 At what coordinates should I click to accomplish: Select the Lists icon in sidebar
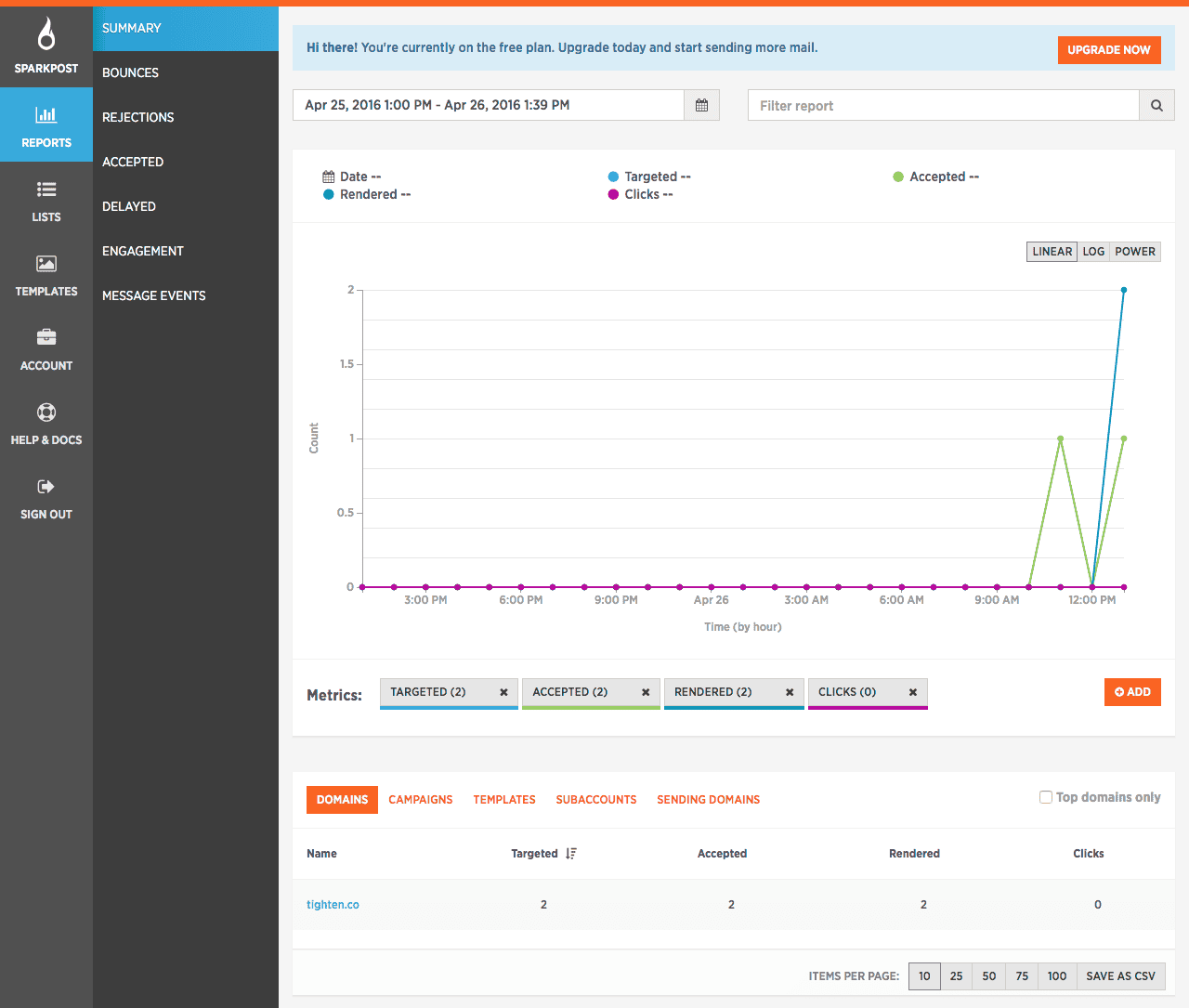46,189
